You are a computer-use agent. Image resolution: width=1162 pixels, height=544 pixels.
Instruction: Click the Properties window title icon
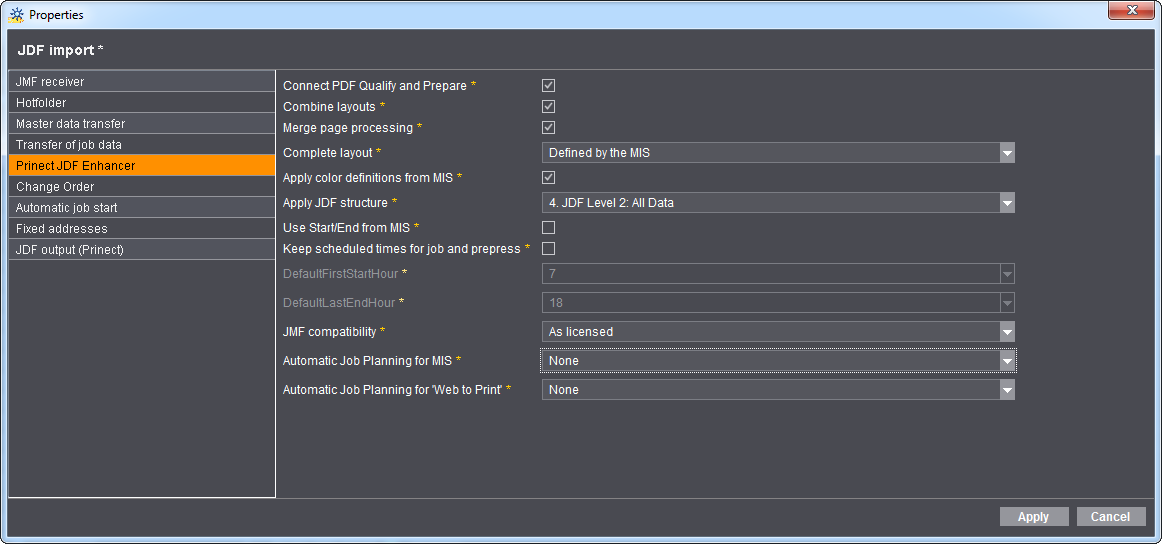point(16,15)
